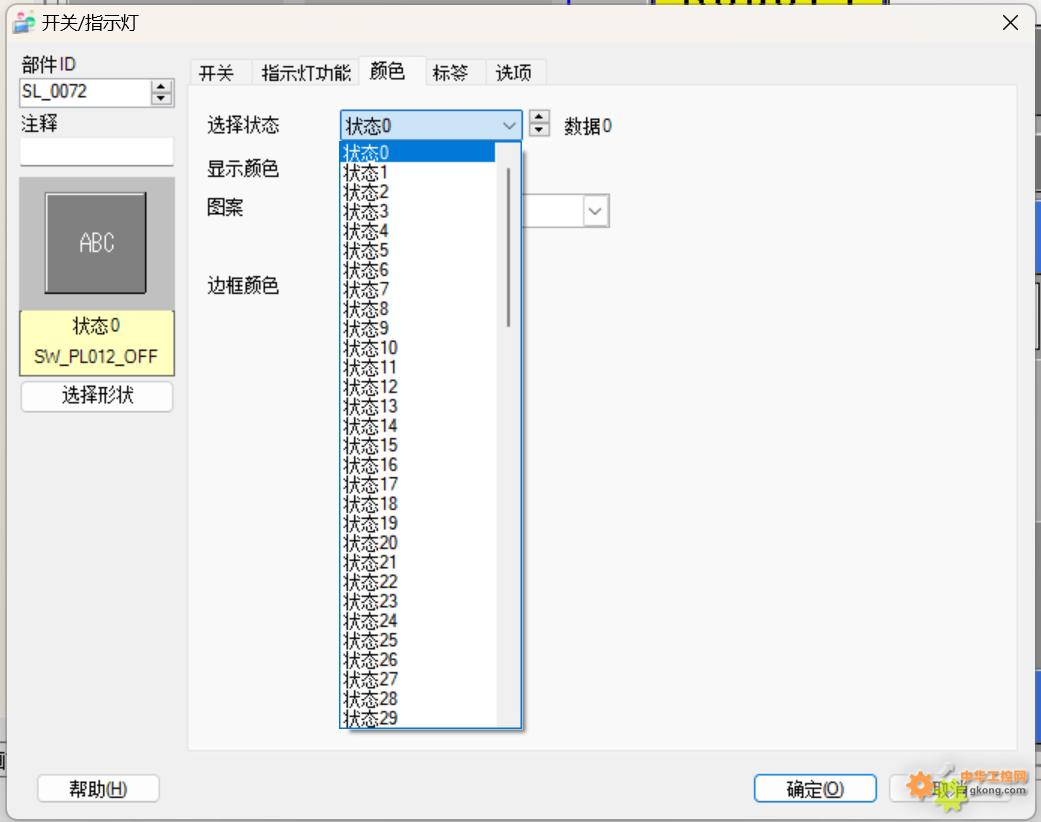Viewport: 1041px width, 822px height.
Task: Switch to the 开关 tab
Action: pyautogui.click(x=216, y=73)
